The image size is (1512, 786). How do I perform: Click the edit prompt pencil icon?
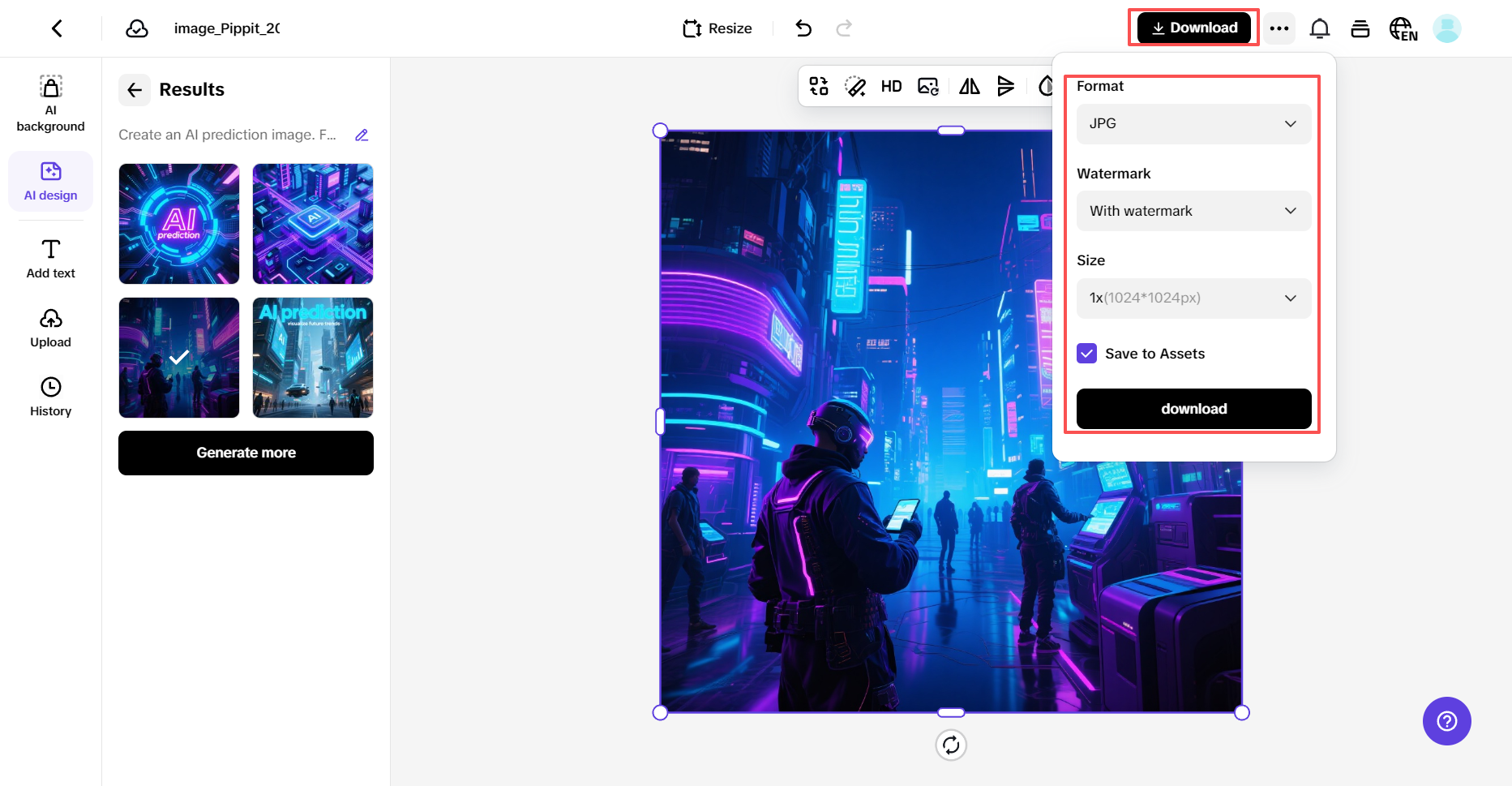(x=362, y=135)
